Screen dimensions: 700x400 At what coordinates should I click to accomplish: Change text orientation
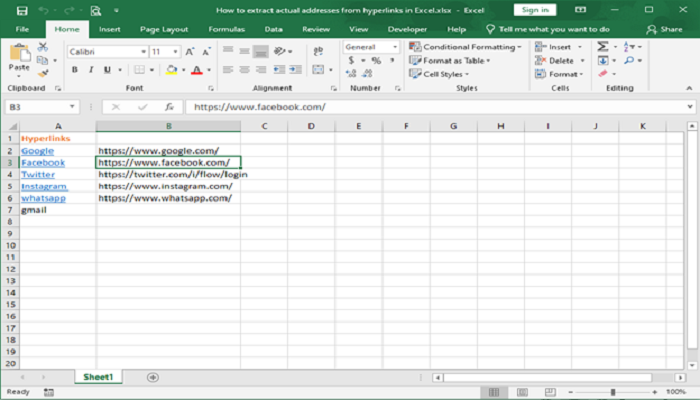(280, 51)
